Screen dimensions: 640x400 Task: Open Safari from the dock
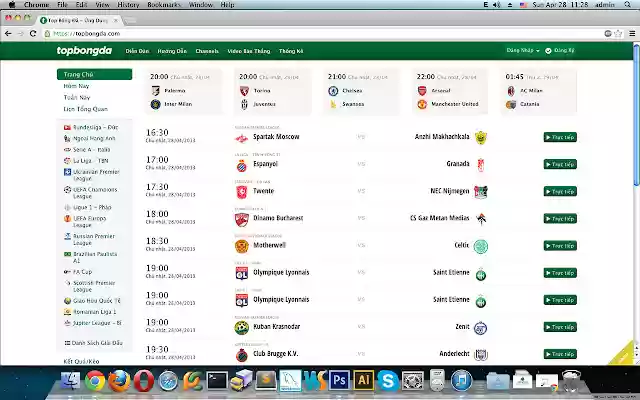click(x=168, y=381)
